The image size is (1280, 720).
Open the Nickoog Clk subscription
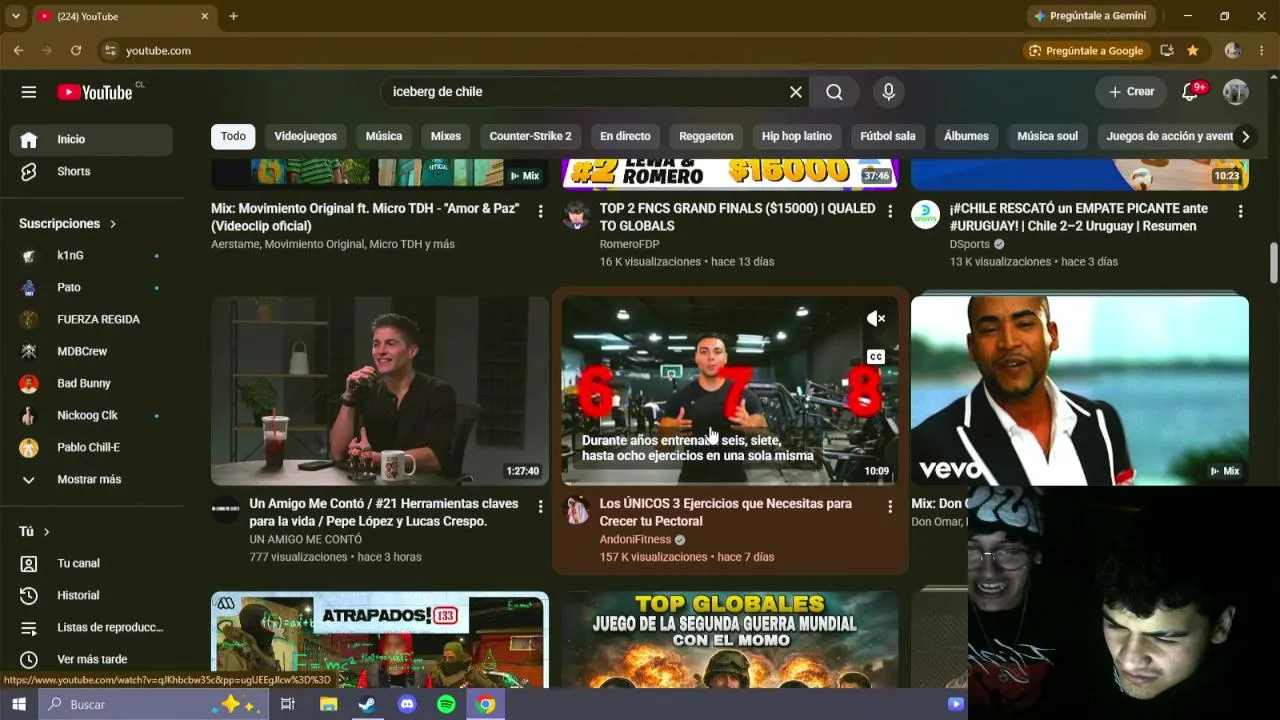91,416
